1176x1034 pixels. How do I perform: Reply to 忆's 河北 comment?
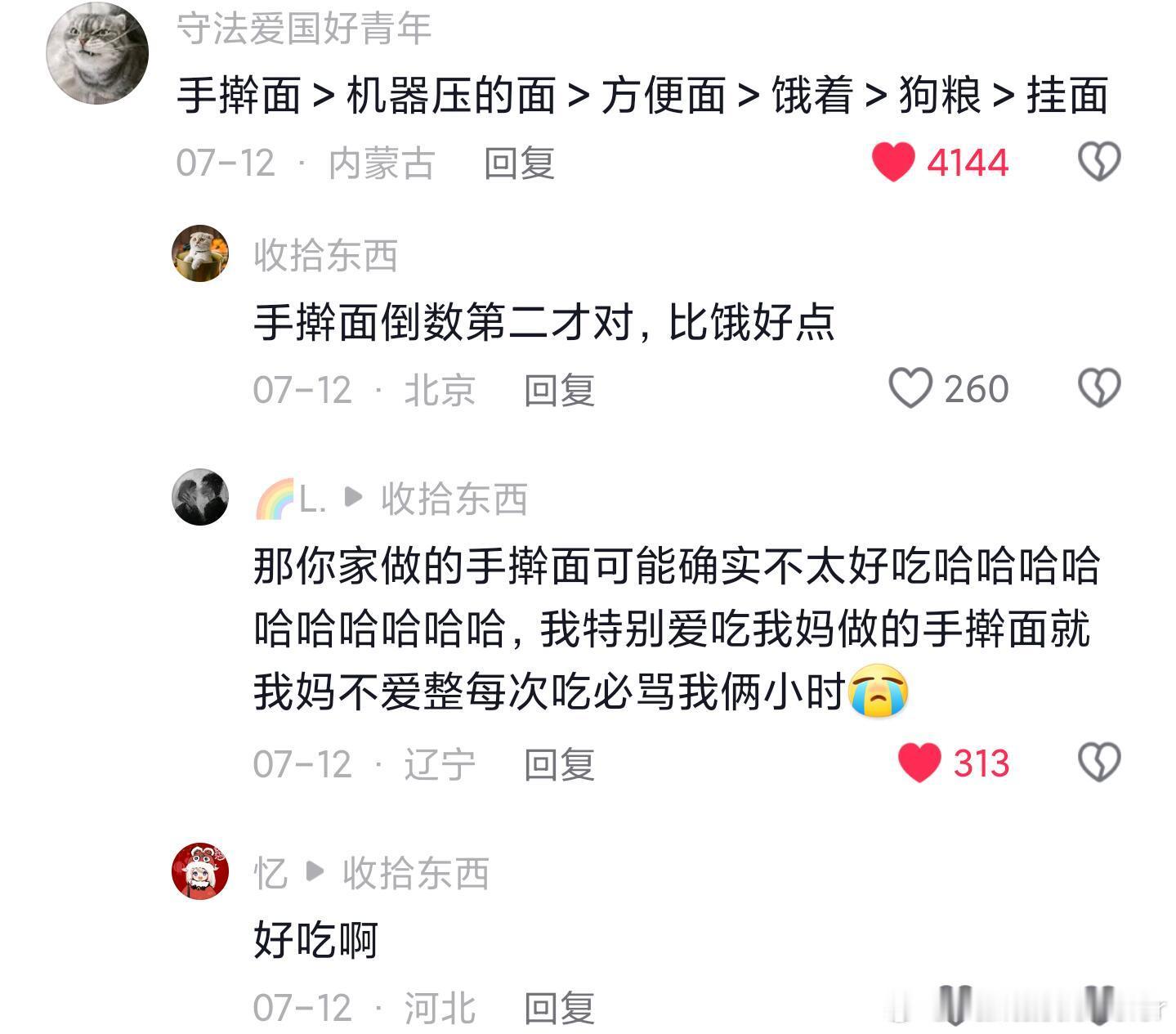pos(559,1008)
